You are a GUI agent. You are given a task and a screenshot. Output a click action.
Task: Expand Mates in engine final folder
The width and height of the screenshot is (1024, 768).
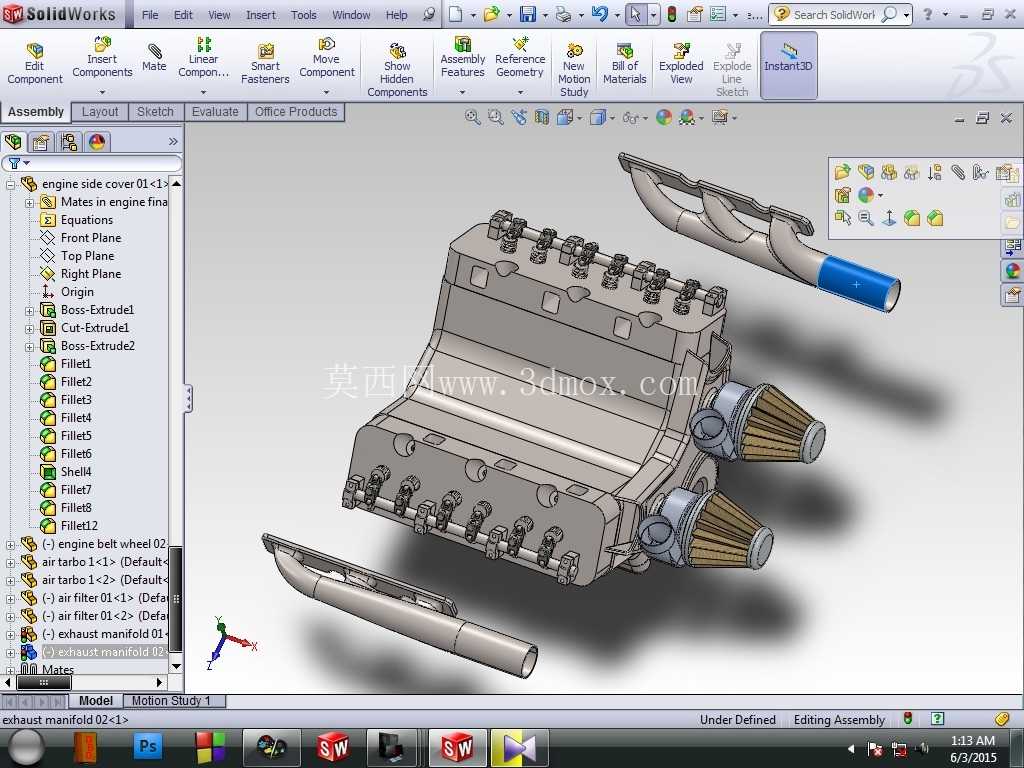[29, 203]
